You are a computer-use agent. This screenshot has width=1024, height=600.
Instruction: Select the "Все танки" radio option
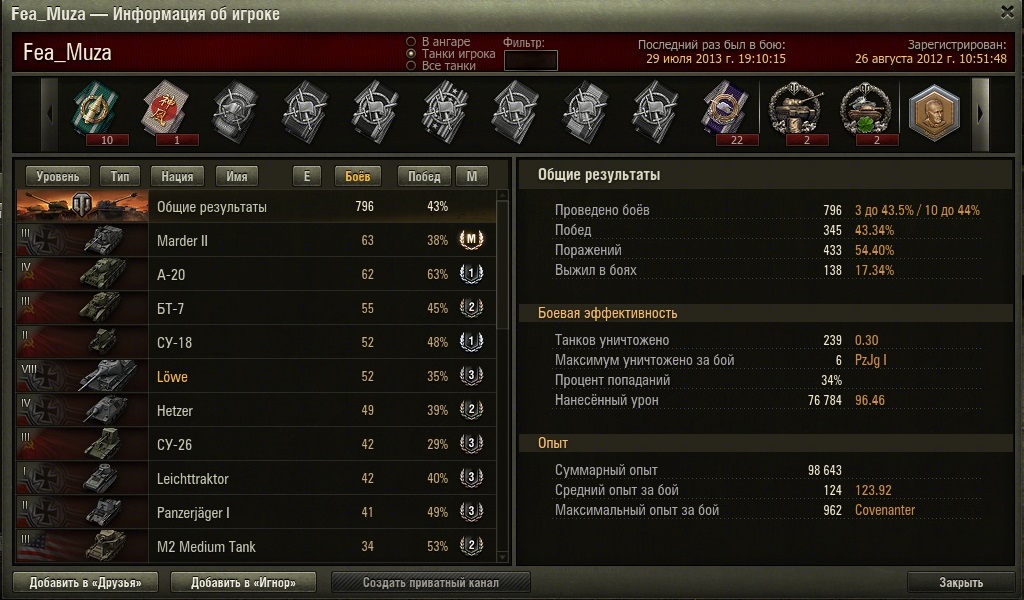411,65
